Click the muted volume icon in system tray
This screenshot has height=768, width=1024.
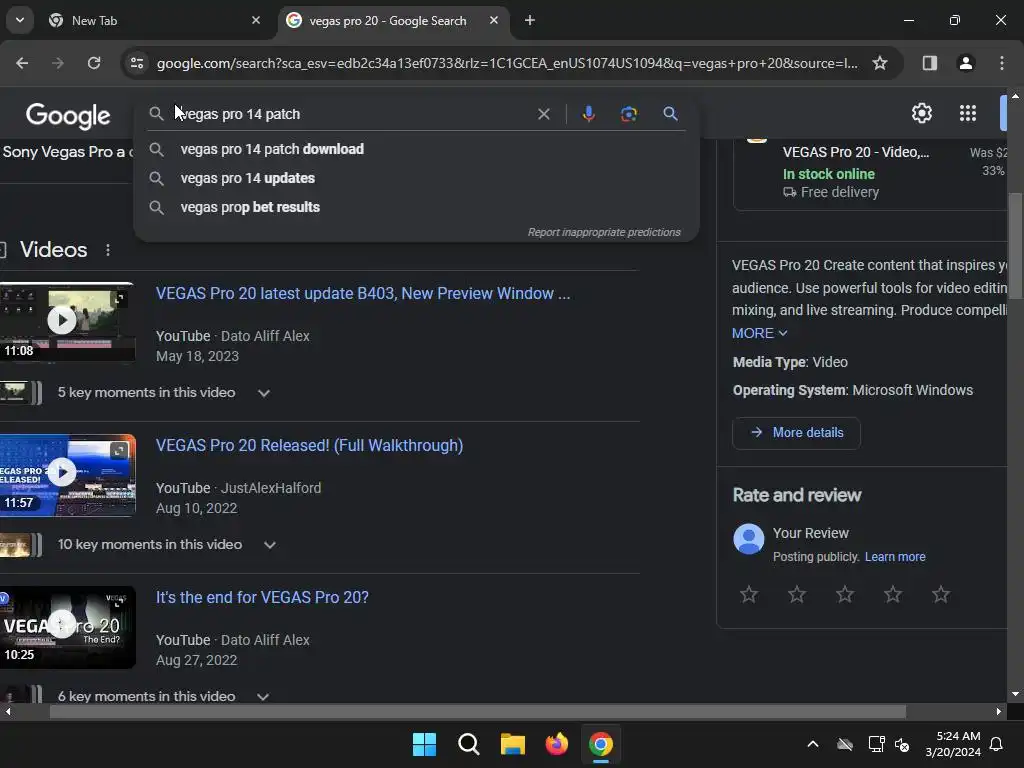pos(902,744)
